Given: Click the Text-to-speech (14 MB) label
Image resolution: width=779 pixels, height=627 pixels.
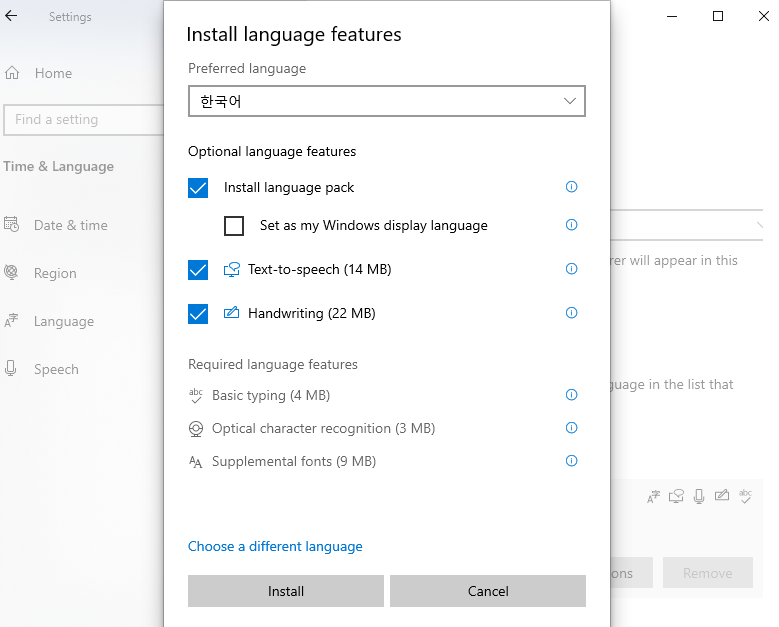Looking at the screenshot, I should (319, 269).
